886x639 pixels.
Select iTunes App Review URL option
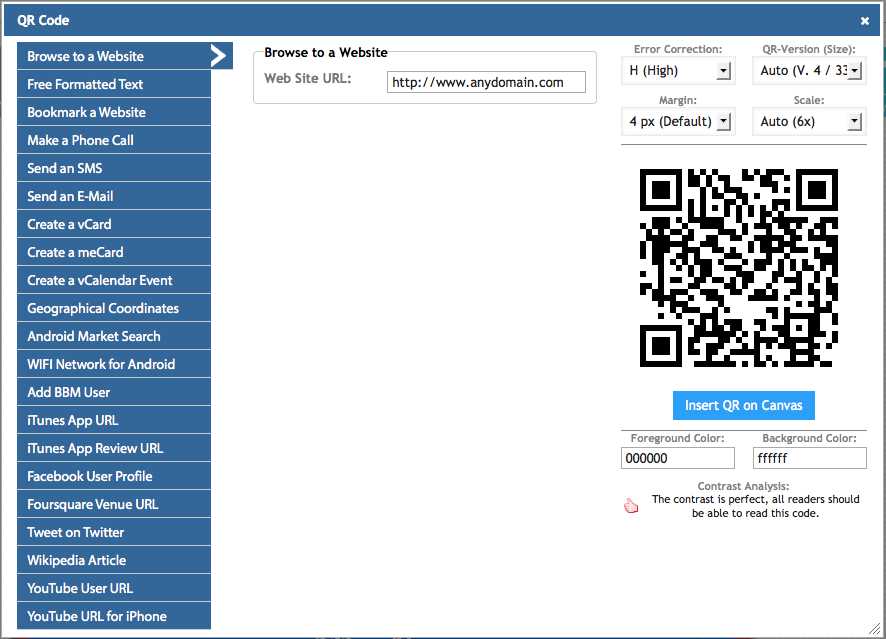114,448
